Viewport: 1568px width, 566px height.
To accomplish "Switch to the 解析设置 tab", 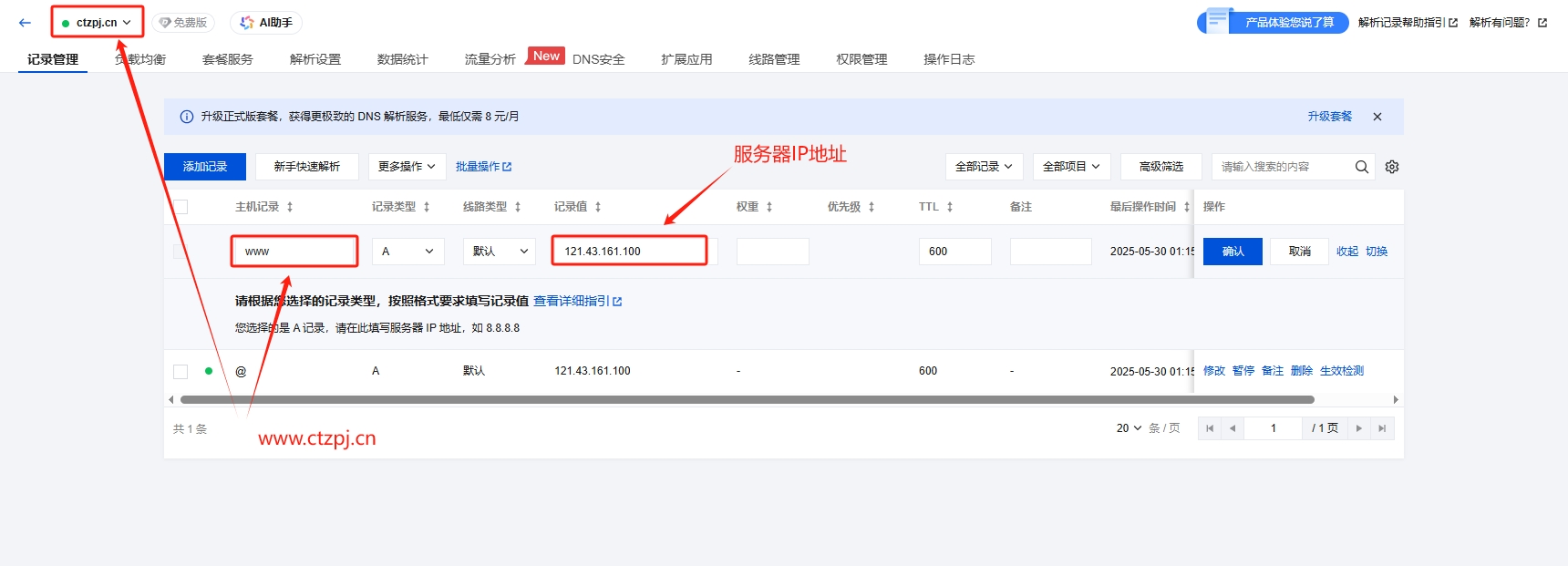I will pyautogui.click(x=315, y=59).
